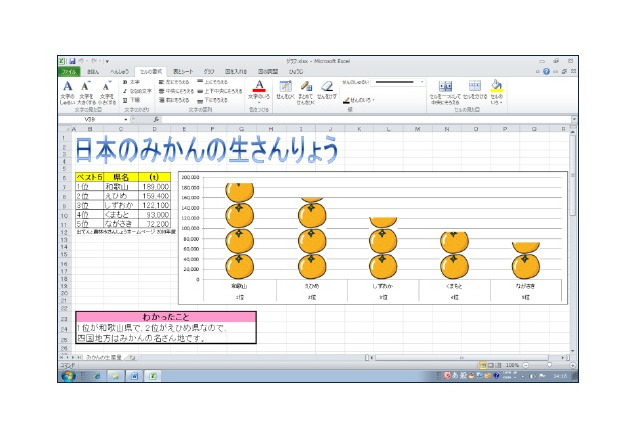The width and height of the screenshot is (640, 426).
Task: Select the みかんの生産量 sheet tab
Action: point(104,357)
